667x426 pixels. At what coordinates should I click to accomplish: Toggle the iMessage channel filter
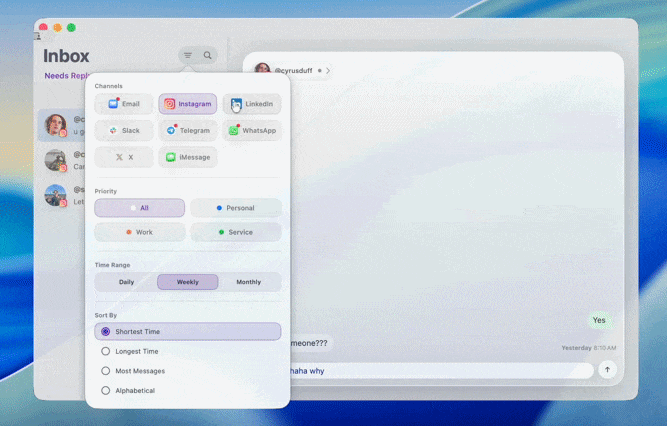click(188, 157)
